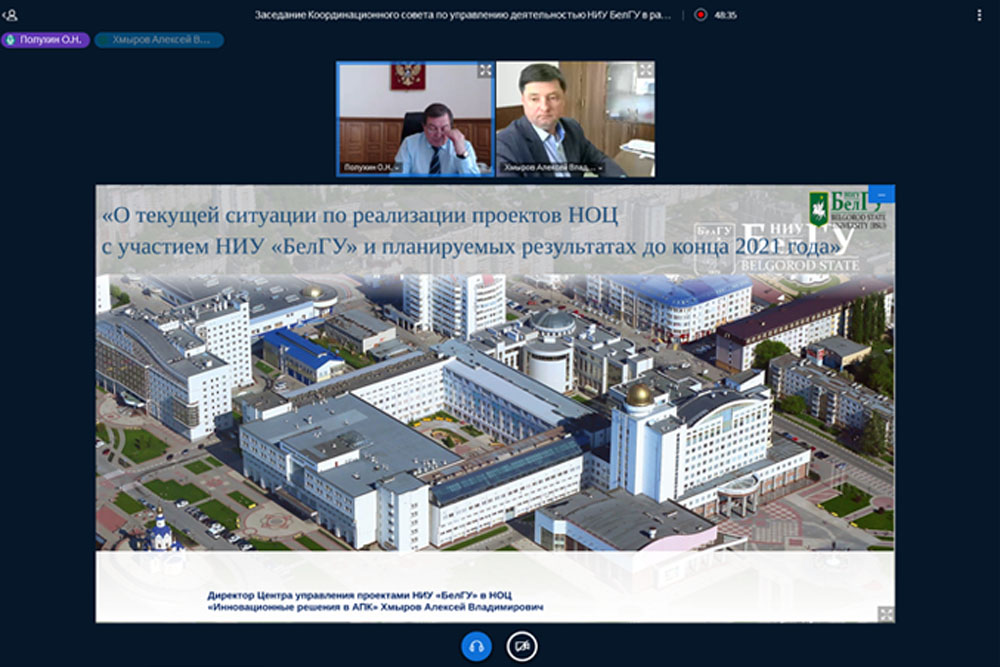Select the Полухин О.Н. talking indicator
This screenshot has width=1000, height=667.
(46, 40)
